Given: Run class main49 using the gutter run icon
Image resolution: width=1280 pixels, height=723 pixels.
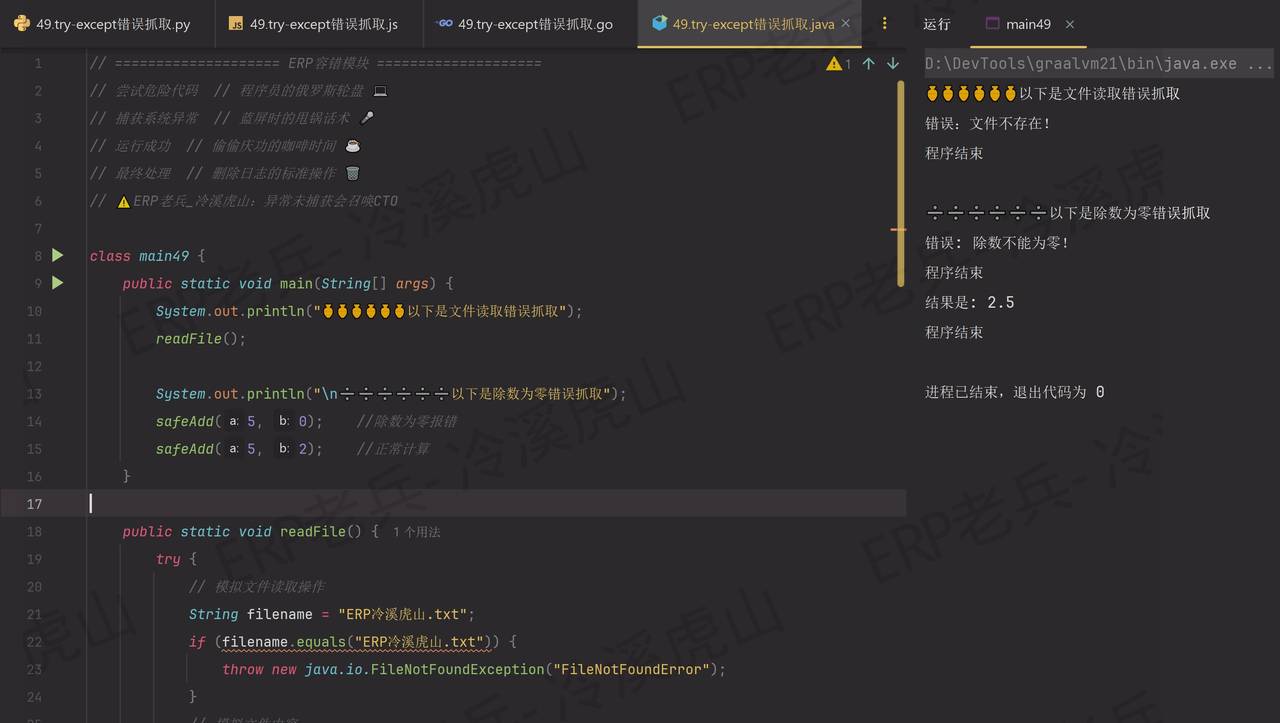Looking at the screenshot, I should tap(57, 255).
